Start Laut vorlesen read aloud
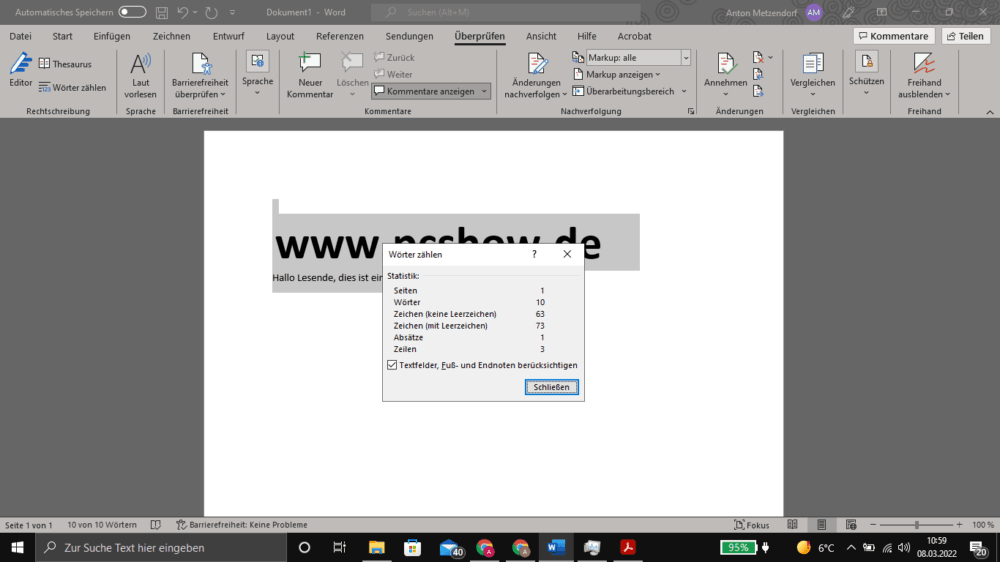The width and height of the screenshot is (1000, 562). click(x=140, y=76)
